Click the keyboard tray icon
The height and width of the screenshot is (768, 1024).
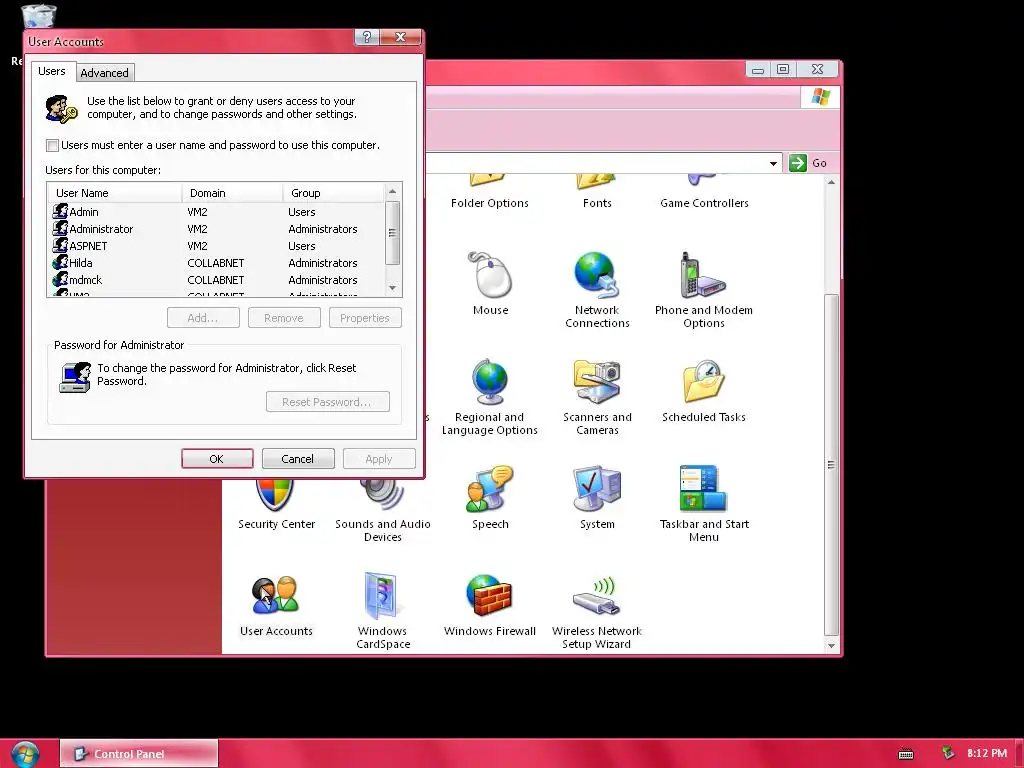(x=906, y=754)
